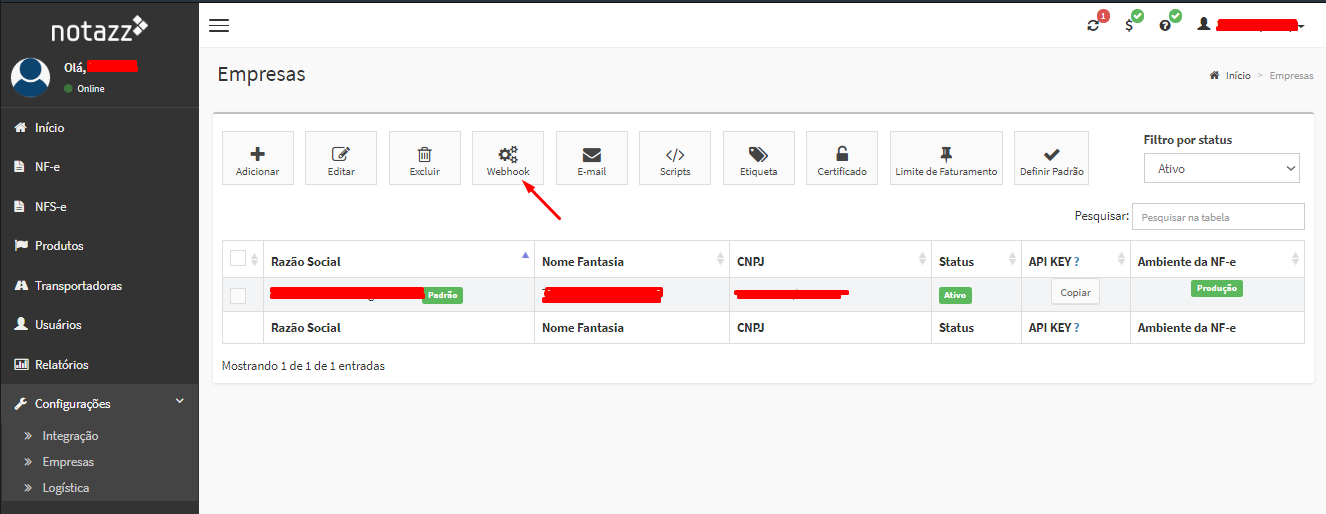
Task: Open the Scripts code button
Action: coord(675,158)
